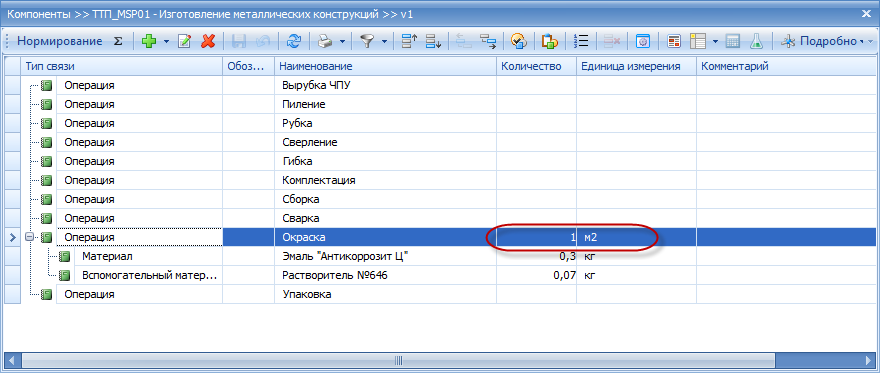Click the Обоз... column header
Image resolution: width=880 pixels, height=373 pixels.
point(249,67)
